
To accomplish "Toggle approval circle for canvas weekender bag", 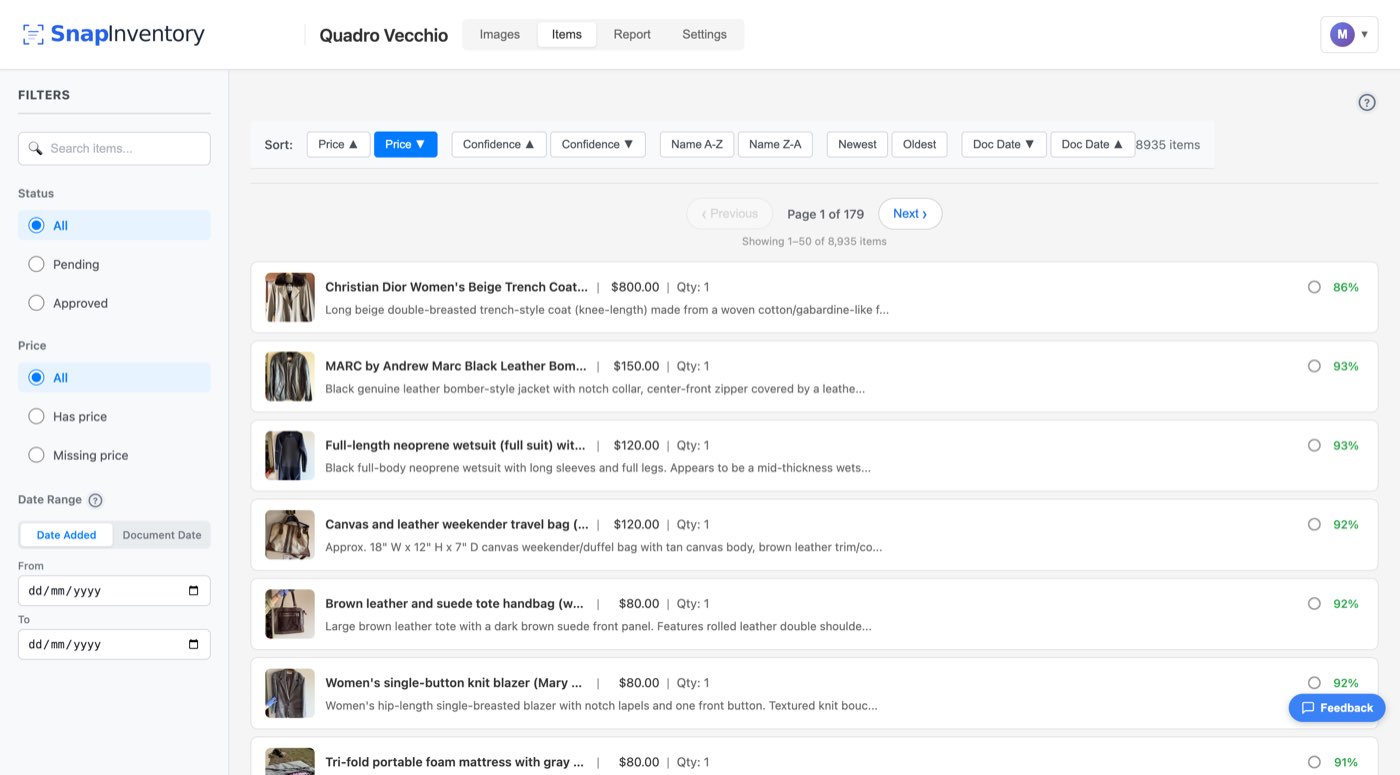I will coord(1314,524).
